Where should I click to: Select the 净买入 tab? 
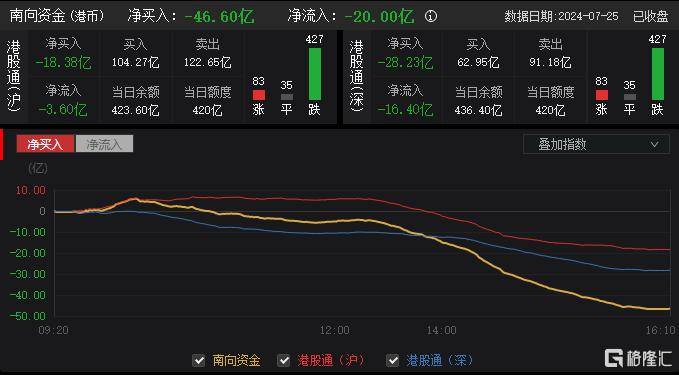point(45,144)
